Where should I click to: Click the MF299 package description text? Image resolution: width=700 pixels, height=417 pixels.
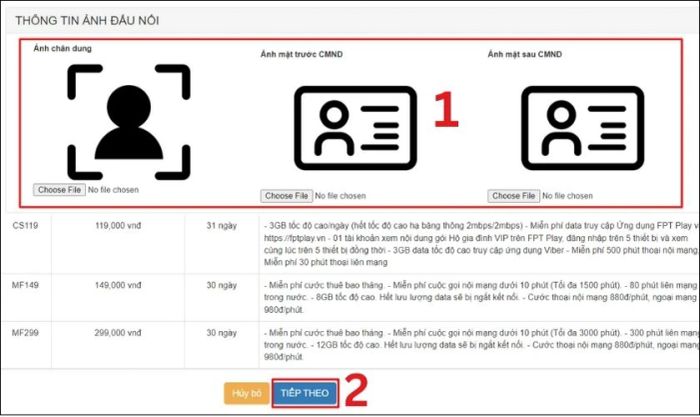pyautogui.click(x=480, y=345)
